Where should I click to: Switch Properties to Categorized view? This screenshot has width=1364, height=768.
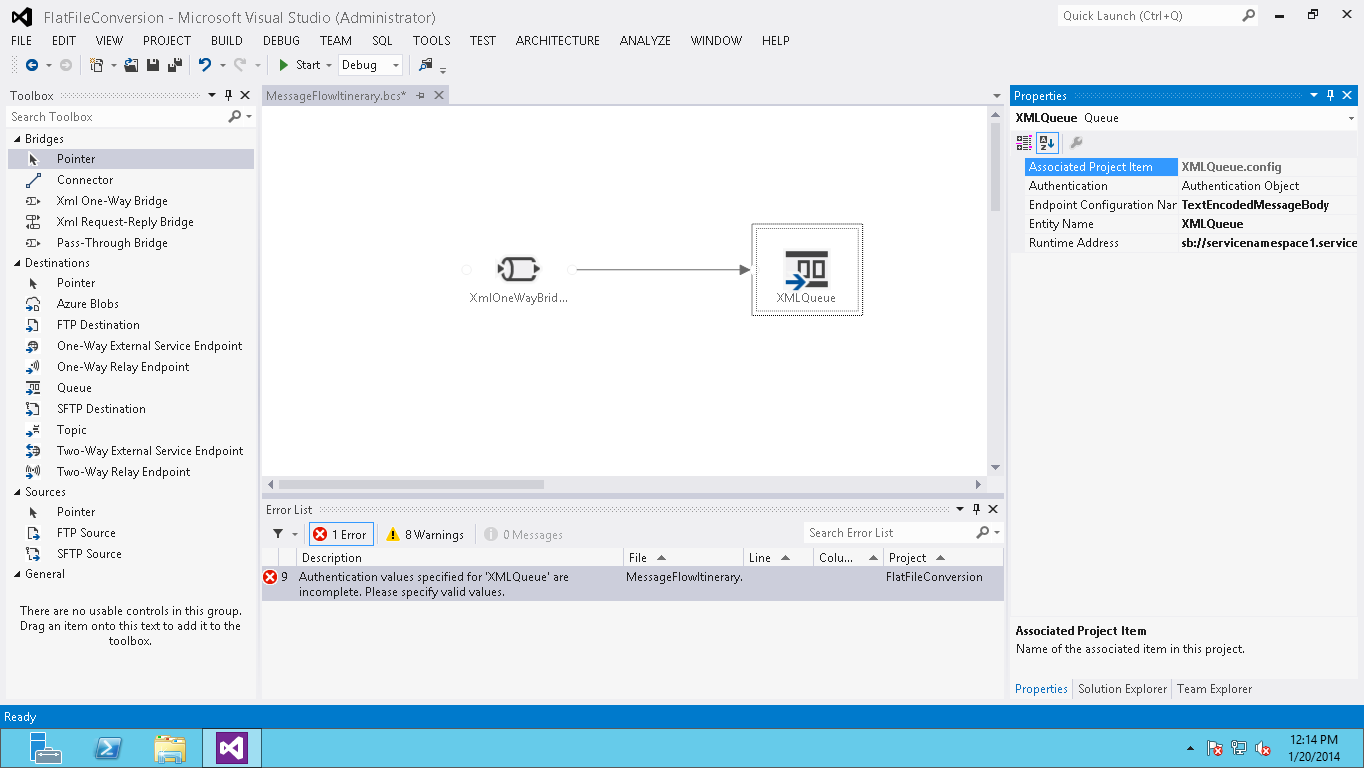1024,142
